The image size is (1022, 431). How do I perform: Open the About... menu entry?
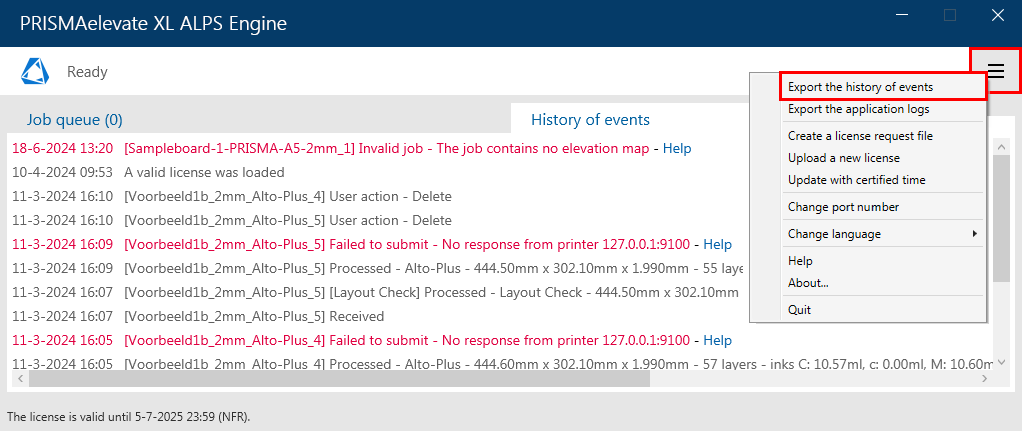point(883,282)
